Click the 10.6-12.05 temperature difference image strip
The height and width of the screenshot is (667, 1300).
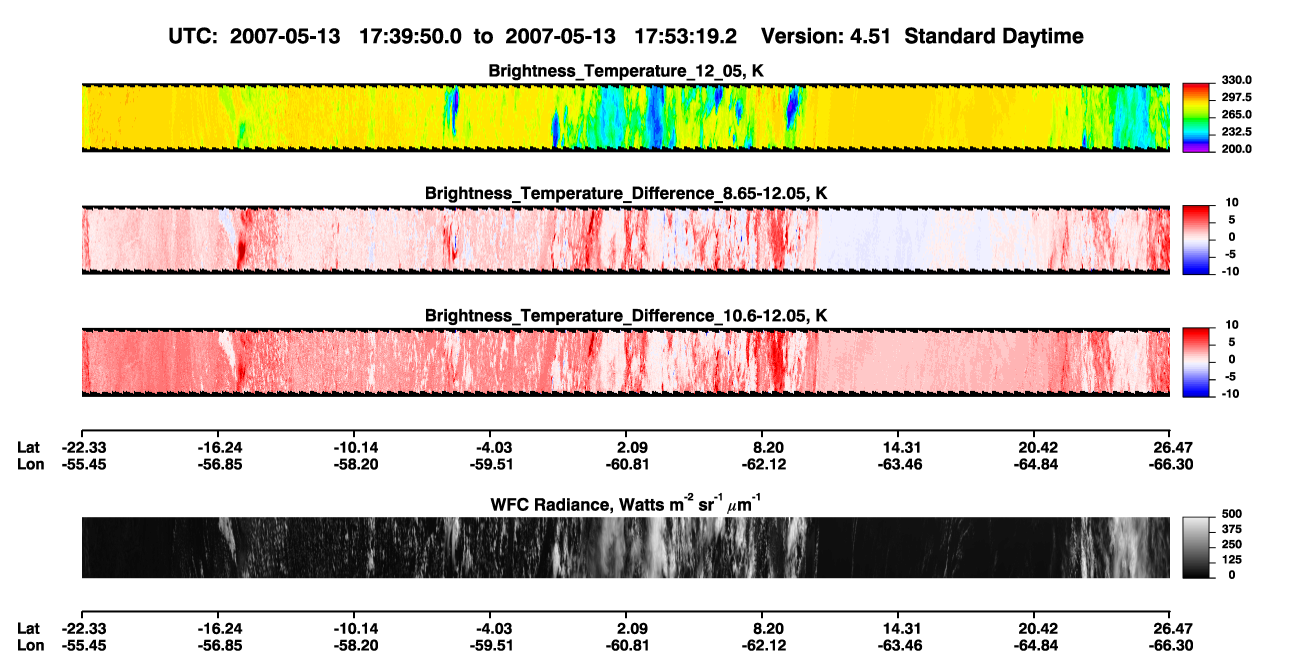625,362
